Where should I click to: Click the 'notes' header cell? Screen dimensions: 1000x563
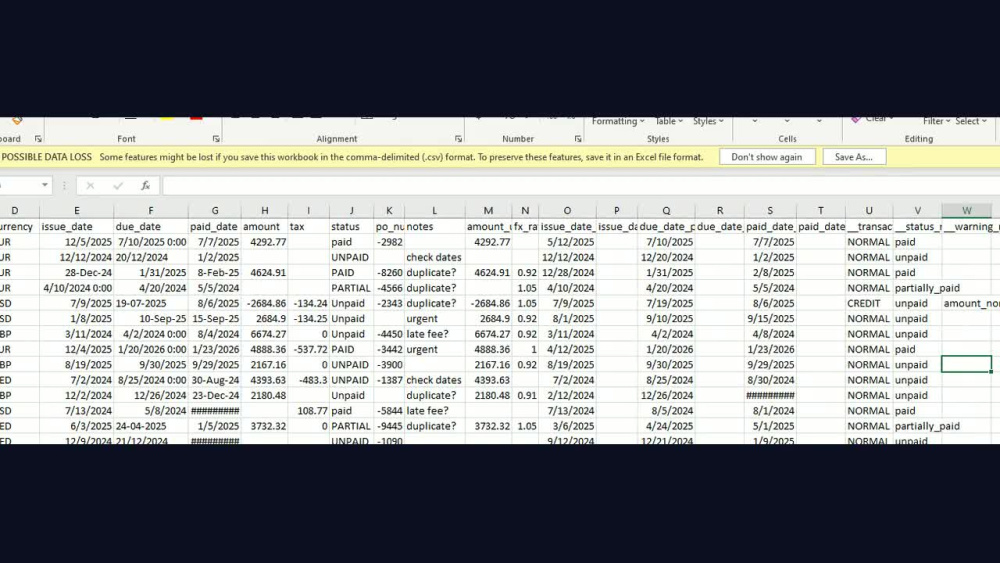point(434,226)
